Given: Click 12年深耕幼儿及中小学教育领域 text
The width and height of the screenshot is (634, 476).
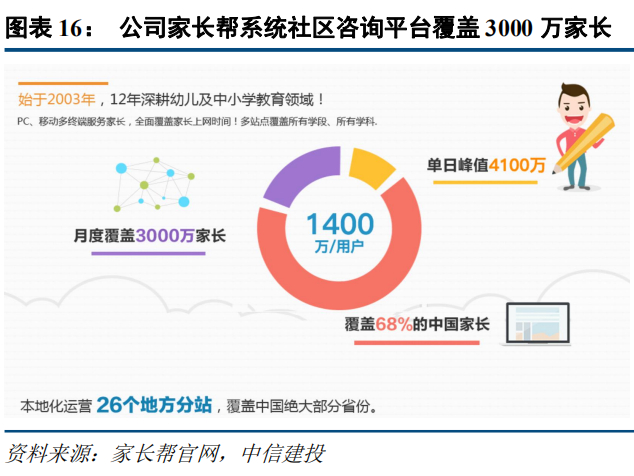Looking at the screenshot, I should (x=217, y=99).
